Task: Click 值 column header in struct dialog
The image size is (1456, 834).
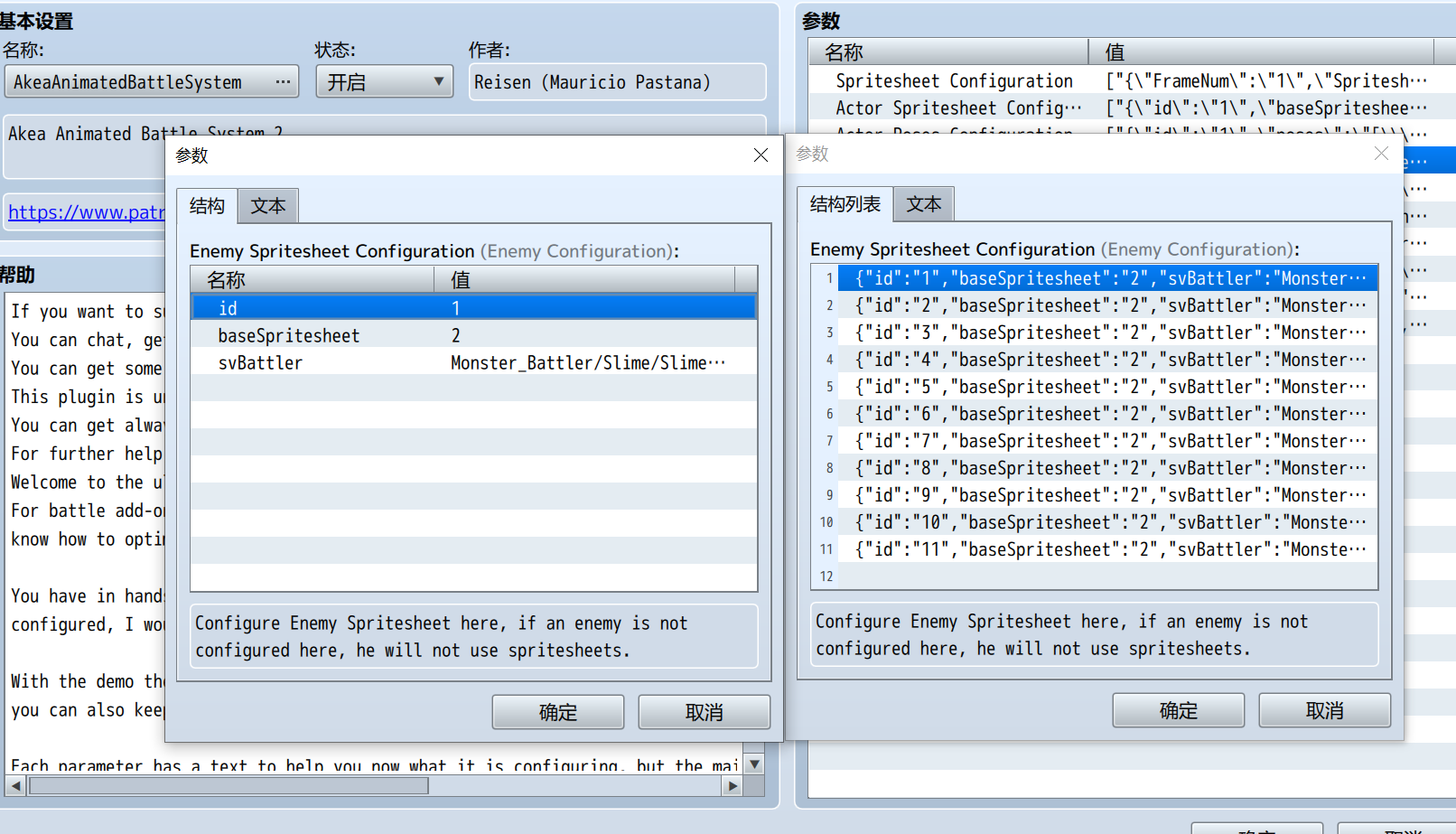Action: tap(584, 279)
